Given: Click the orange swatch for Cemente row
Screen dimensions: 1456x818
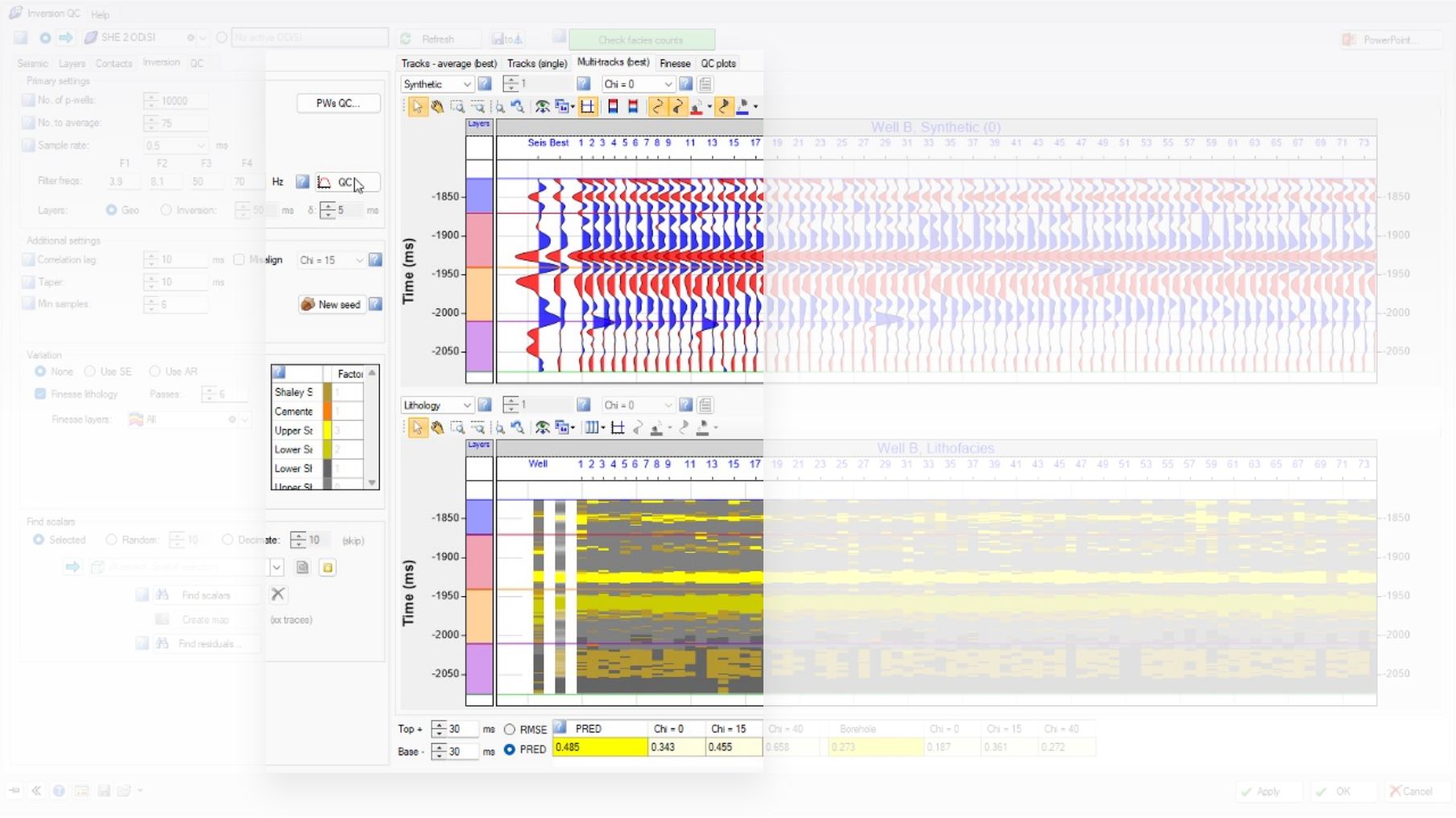Looking at the screenshot, I should pyautogui.click(x=327, y=411).
